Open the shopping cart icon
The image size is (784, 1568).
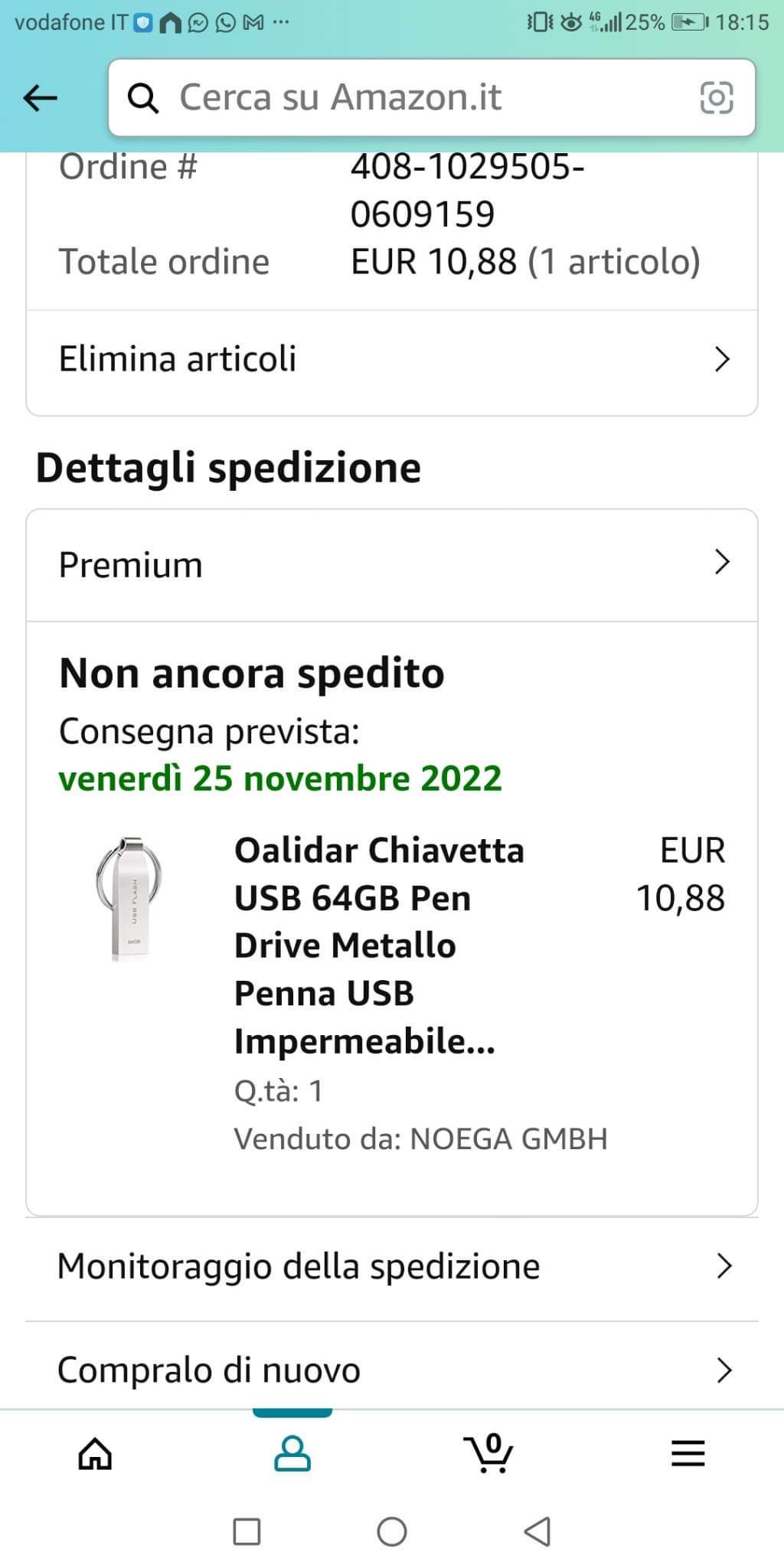pyautogui.click(x=488, y=1452)
